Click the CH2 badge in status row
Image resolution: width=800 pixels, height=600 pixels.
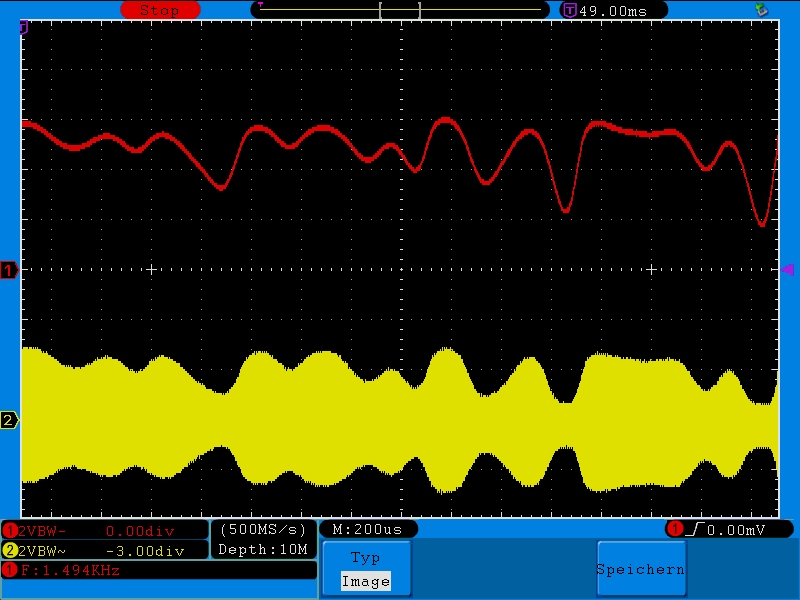10,550
